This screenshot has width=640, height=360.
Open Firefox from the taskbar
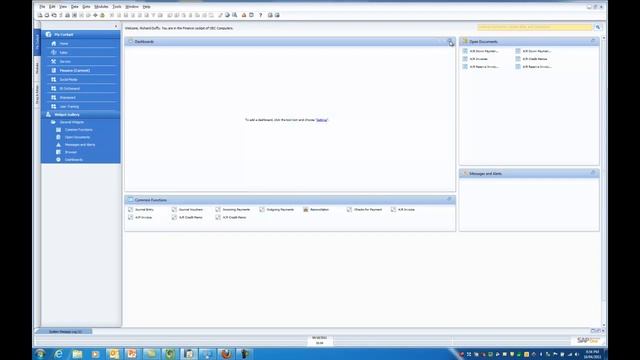point(226,354)
